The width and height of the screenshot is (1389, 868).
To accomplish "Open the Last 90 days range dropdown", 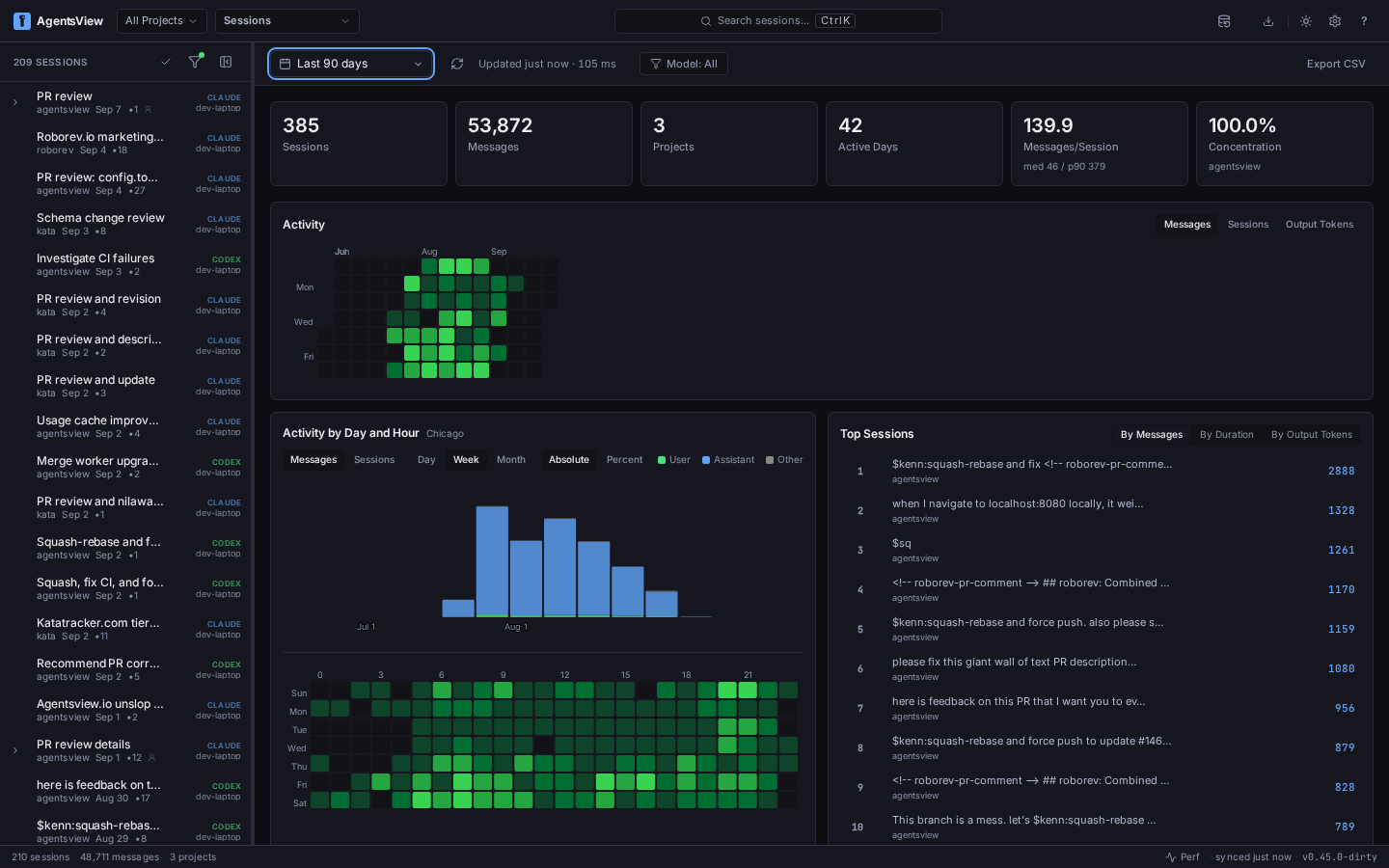I will coord(351,64).
